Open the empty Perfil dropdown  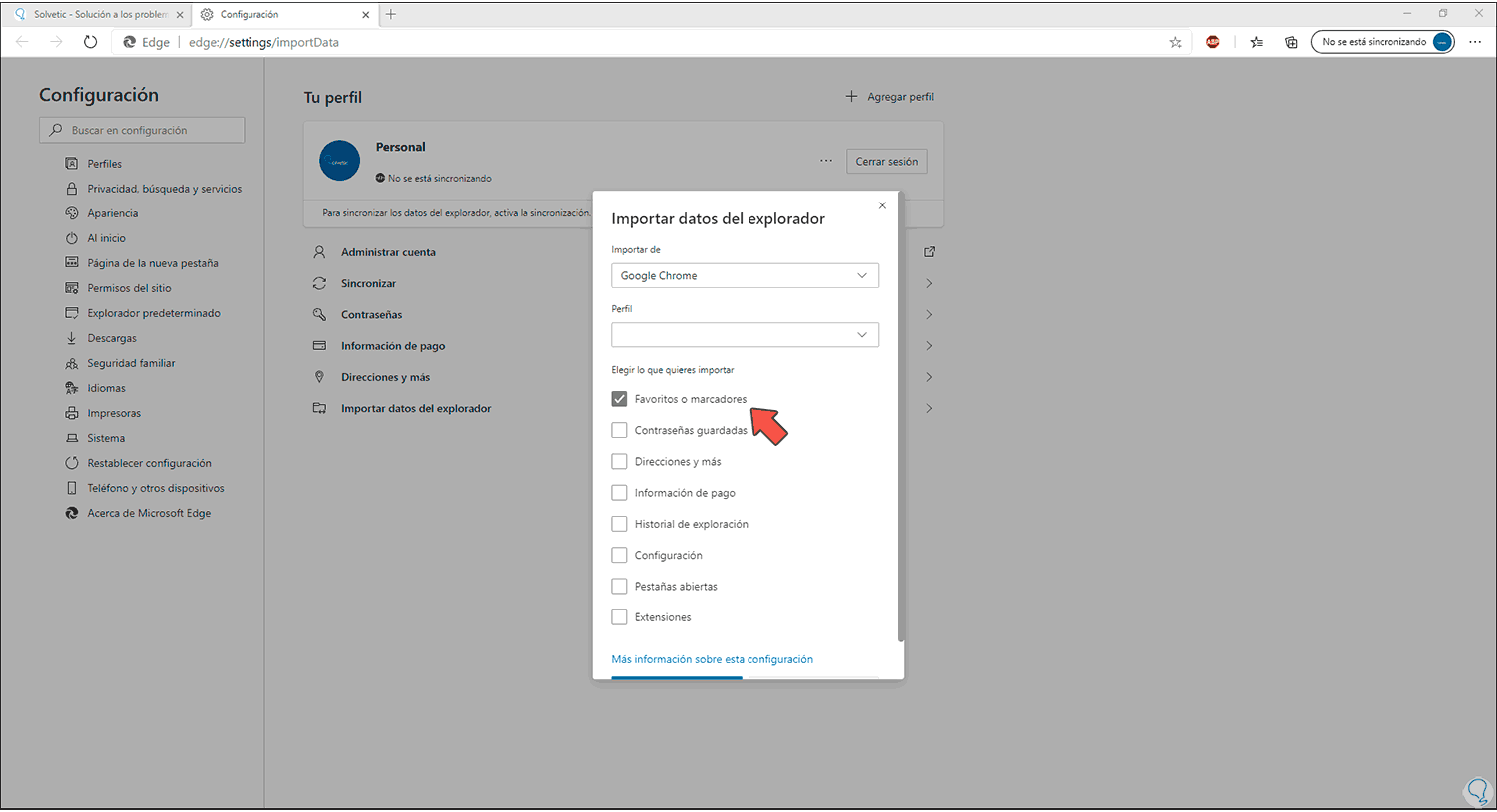[x=745, y=334]
